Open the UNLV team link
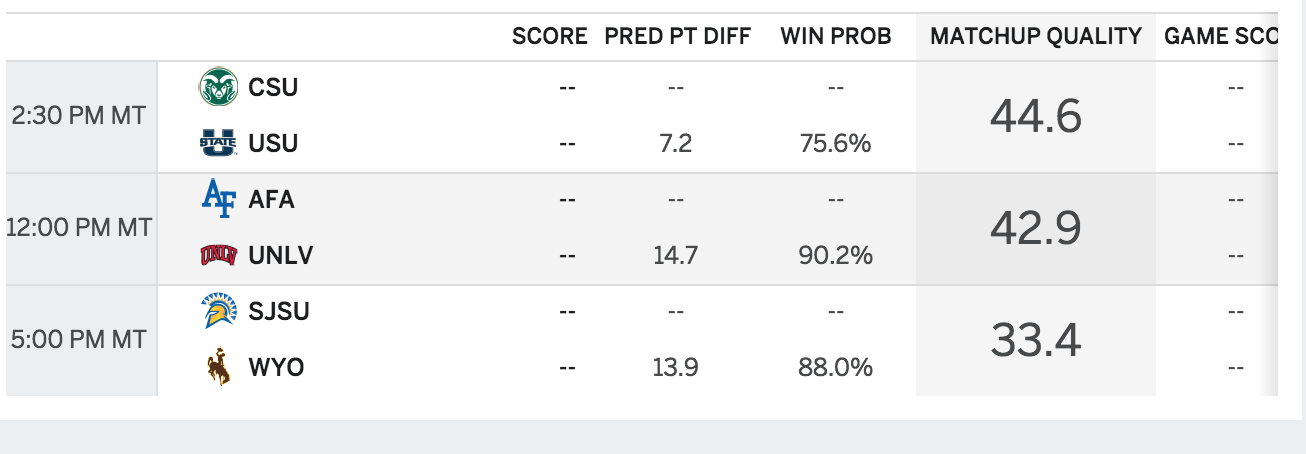The height and width of the screenshot is (454, 1306). [x=281, y=255]
